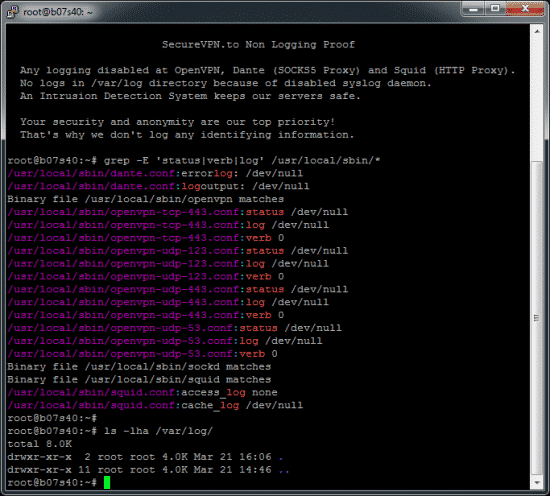550x496 pixels.
Task: Click the 'Your security and anonymity' line
Action: (x=177, y=122)
